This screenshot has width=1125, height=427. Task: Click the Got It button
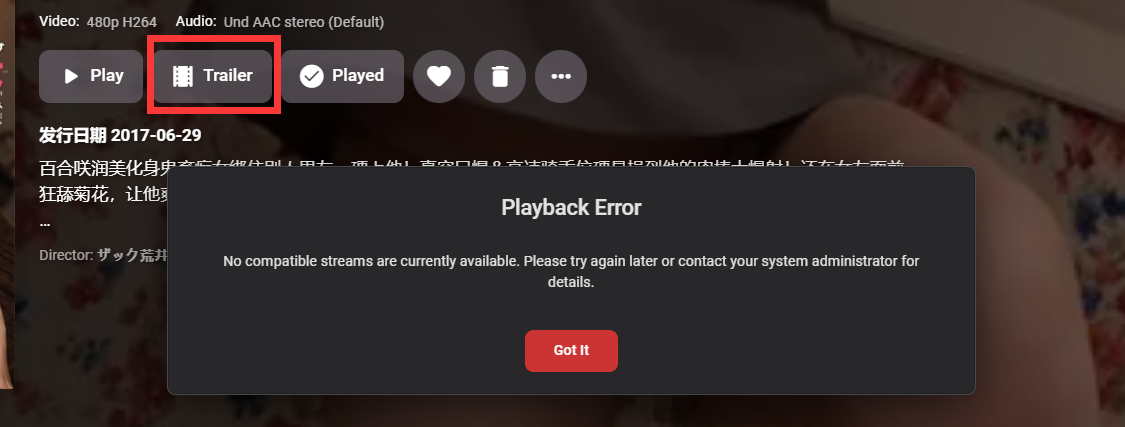click(571, 351)
